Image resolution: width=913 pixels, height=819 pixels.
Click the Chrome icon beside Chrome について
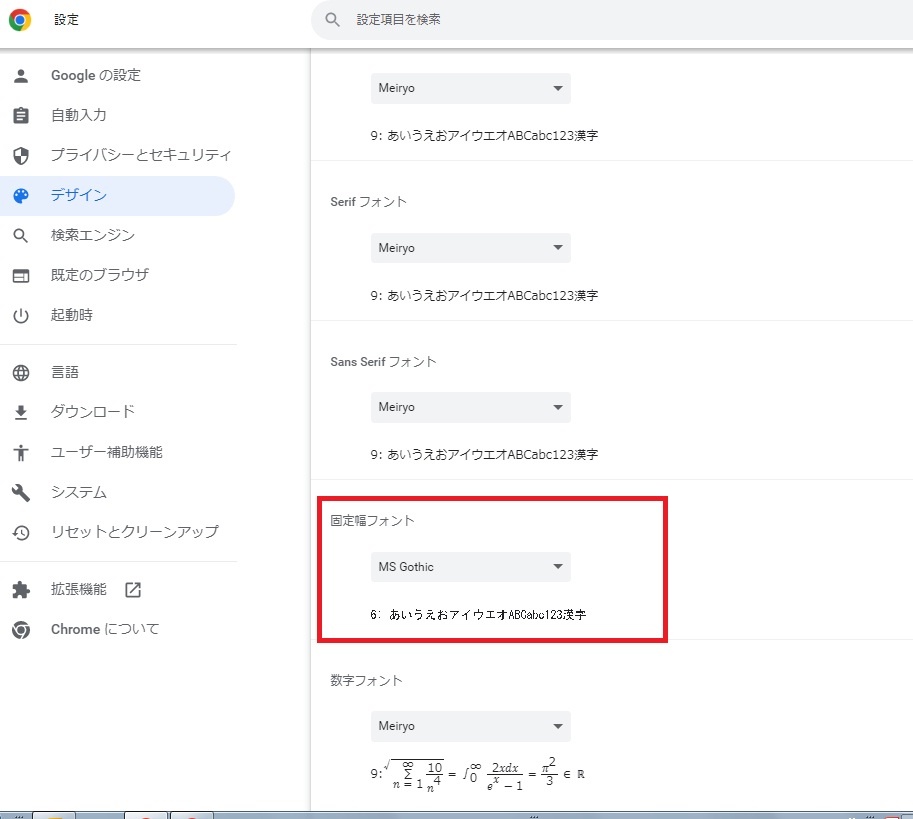coord(21,630)
